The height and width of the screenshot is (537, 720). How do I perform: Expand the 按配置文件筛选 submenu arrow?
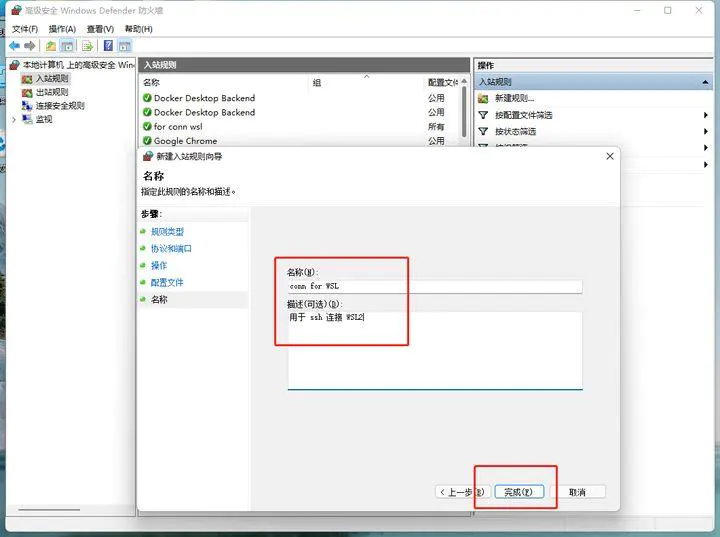coord(706,115)
